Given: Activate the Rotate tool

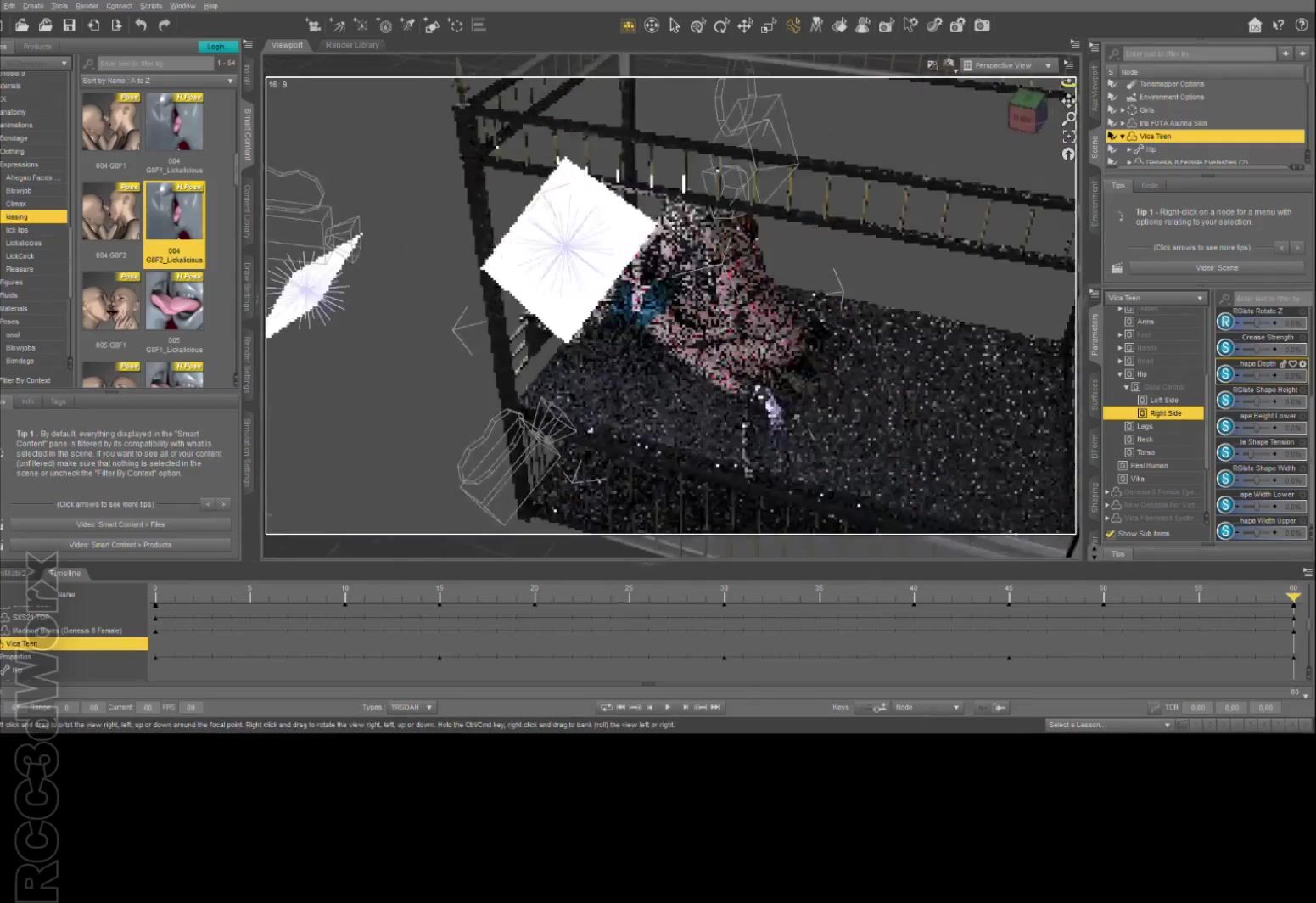Looking at the screenshot, I should pyautogui.click(x=721, y=25).
